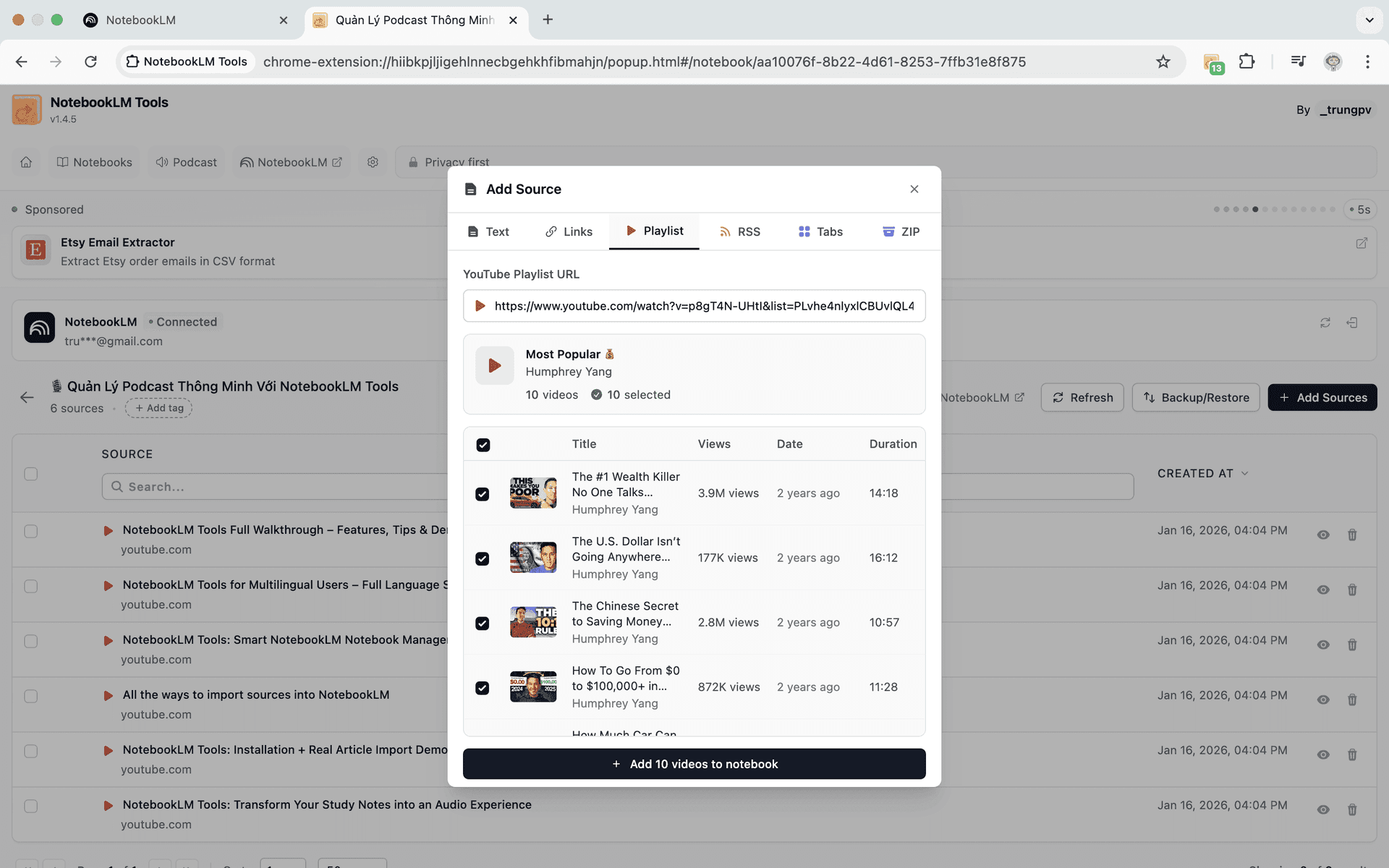Screen dimensions: 1389x868
Task: Switch to the RSS tab in Add Source
Action: pyautogui.click(x=739, y=231)
